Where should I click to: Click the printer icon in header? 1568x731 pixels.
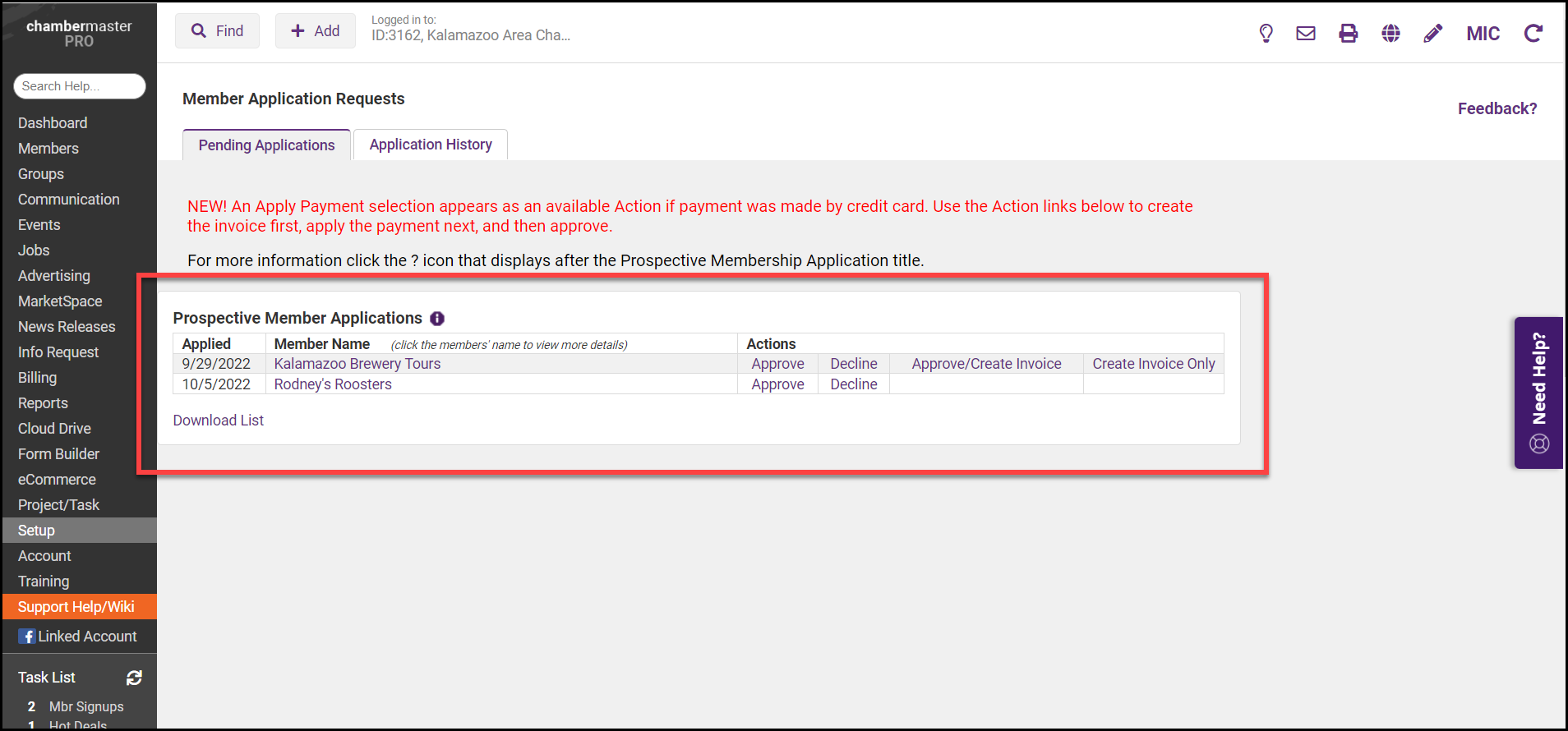click(1349, 33)
